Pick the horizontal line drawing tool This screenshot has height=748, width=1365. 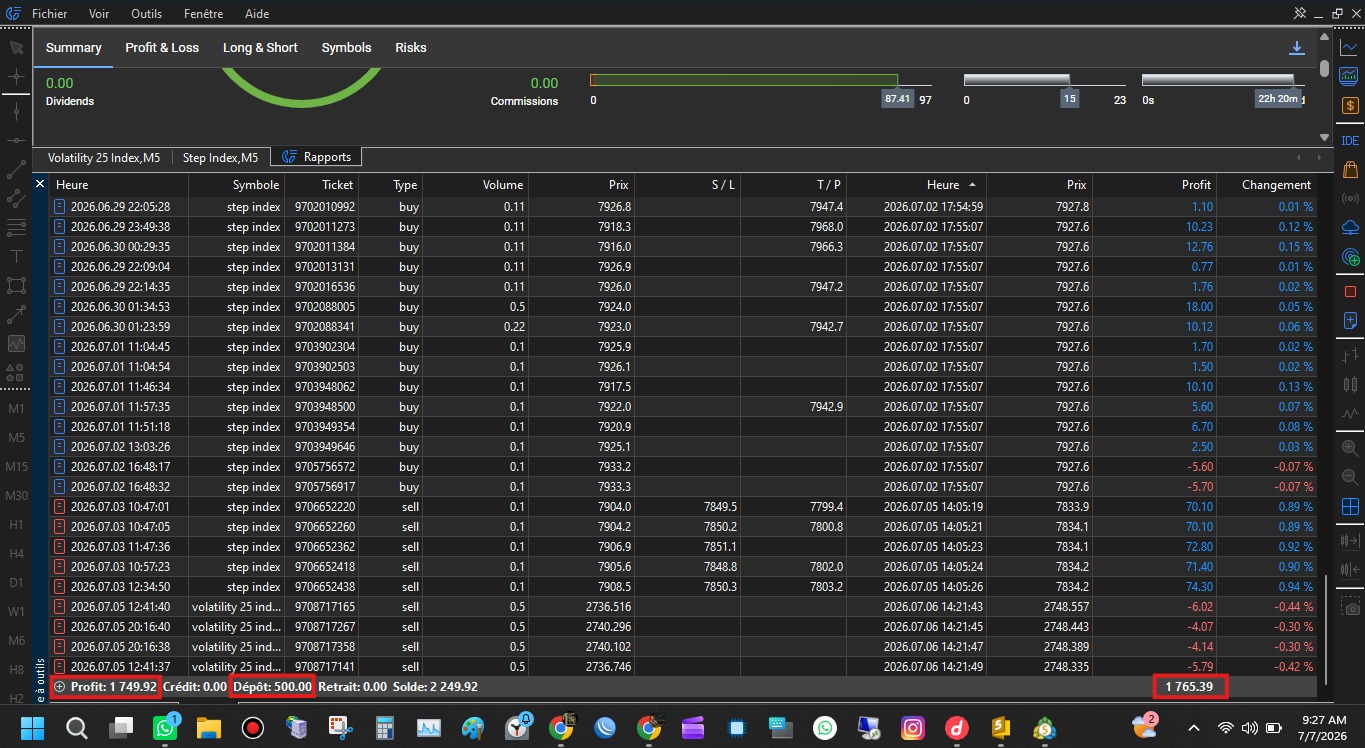16,141
